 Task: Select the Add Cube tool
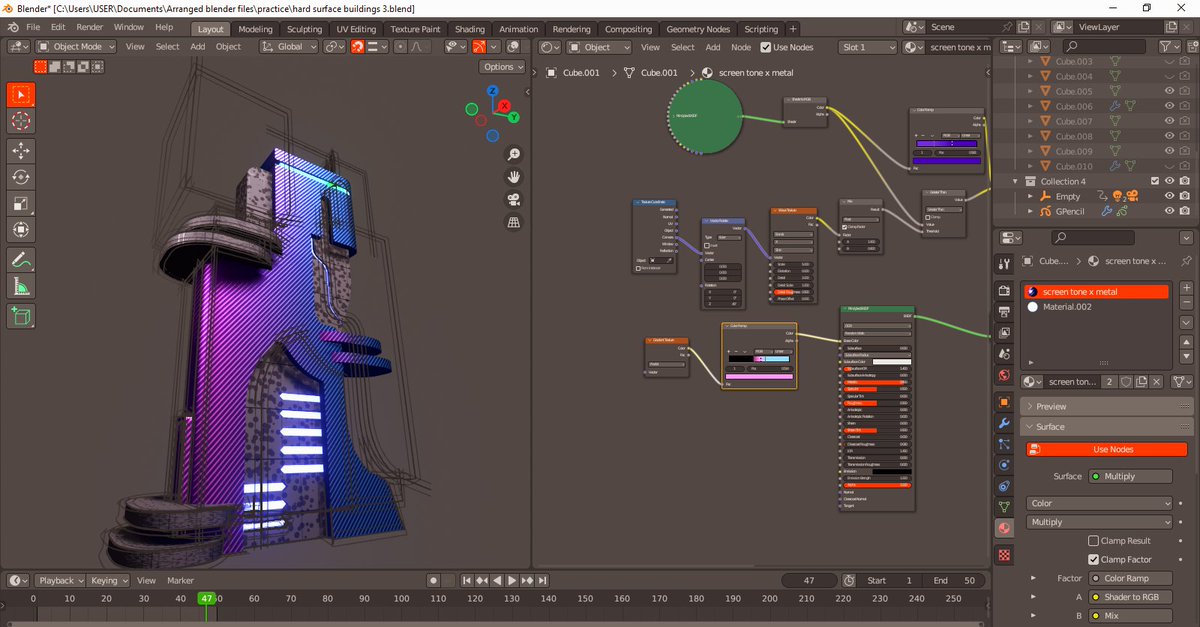click(20, 316)
